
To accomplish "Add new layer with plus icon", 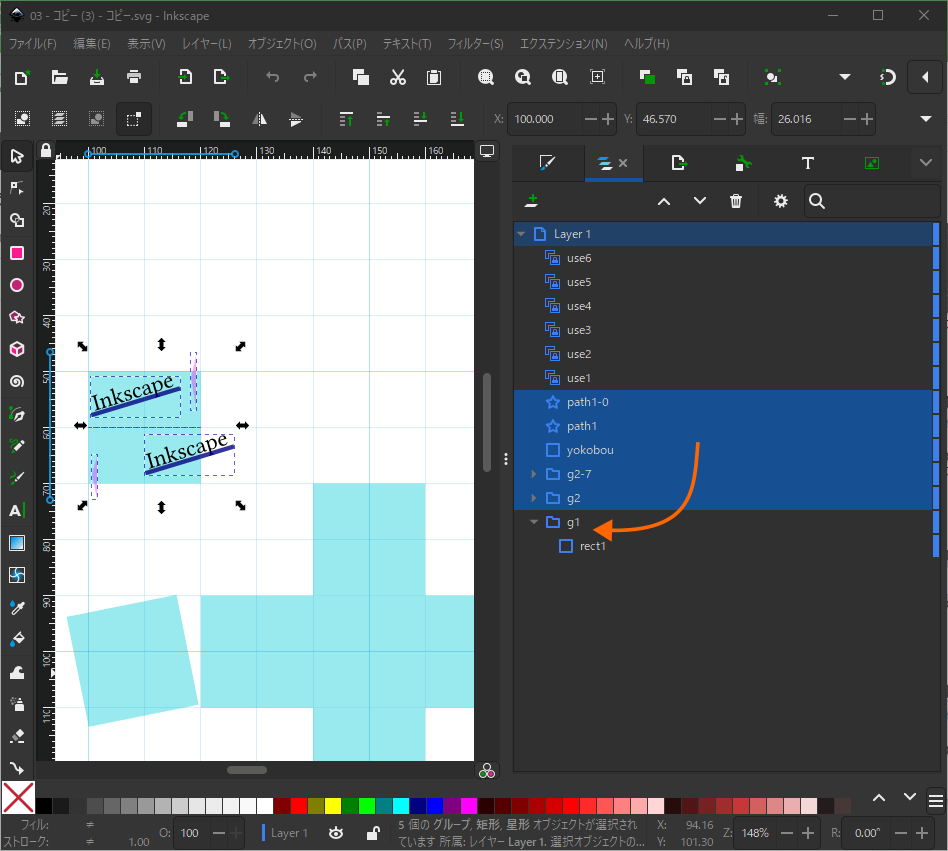I will coord(531,201).
